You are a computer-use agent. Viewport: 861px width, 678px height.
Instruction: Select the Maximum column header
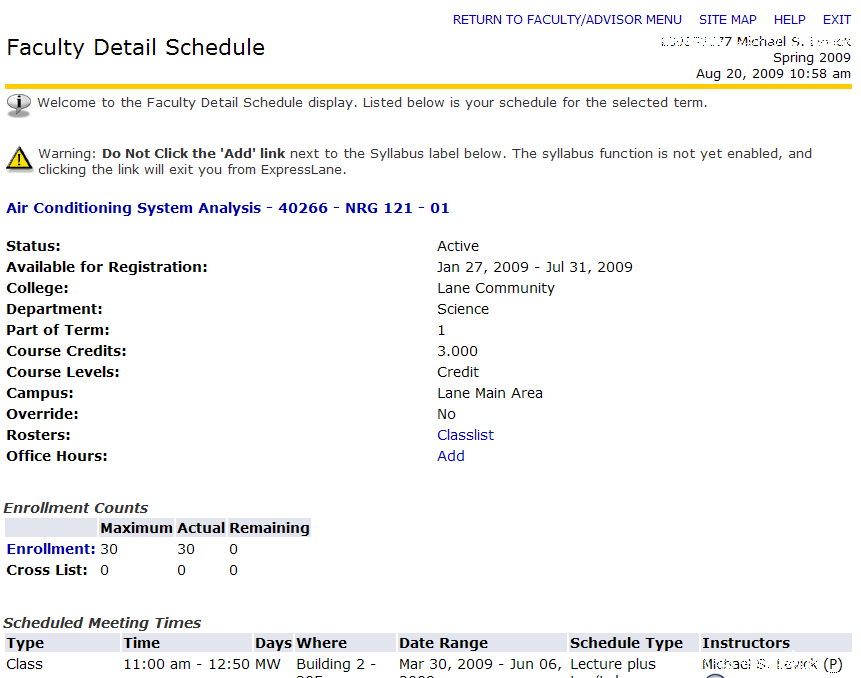click(x=135, y=527)
